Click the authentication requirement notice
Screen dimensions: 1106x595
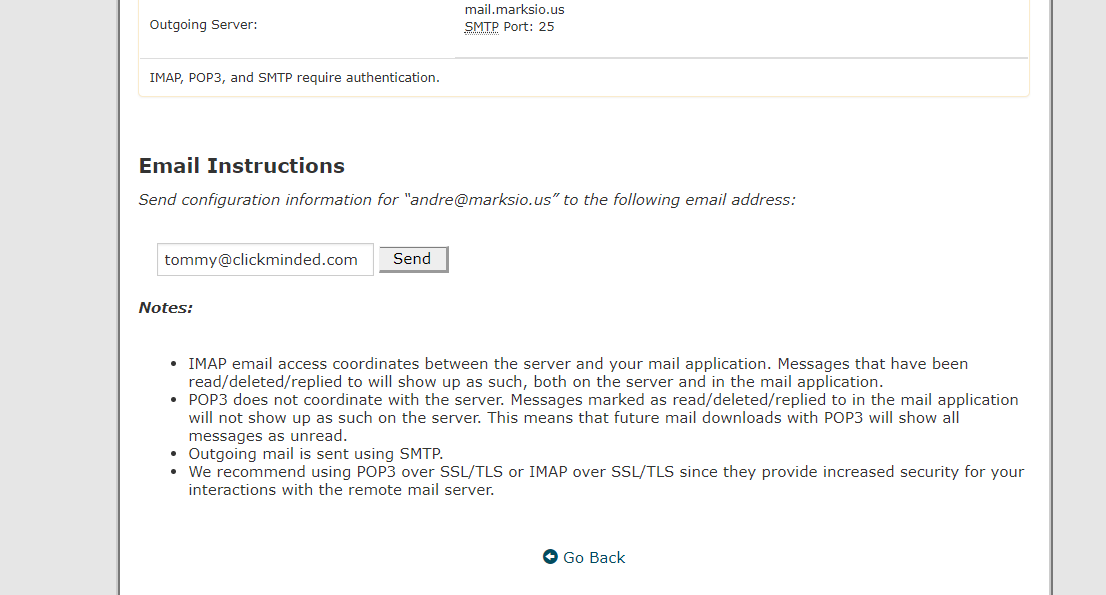(x=294, y=77)
